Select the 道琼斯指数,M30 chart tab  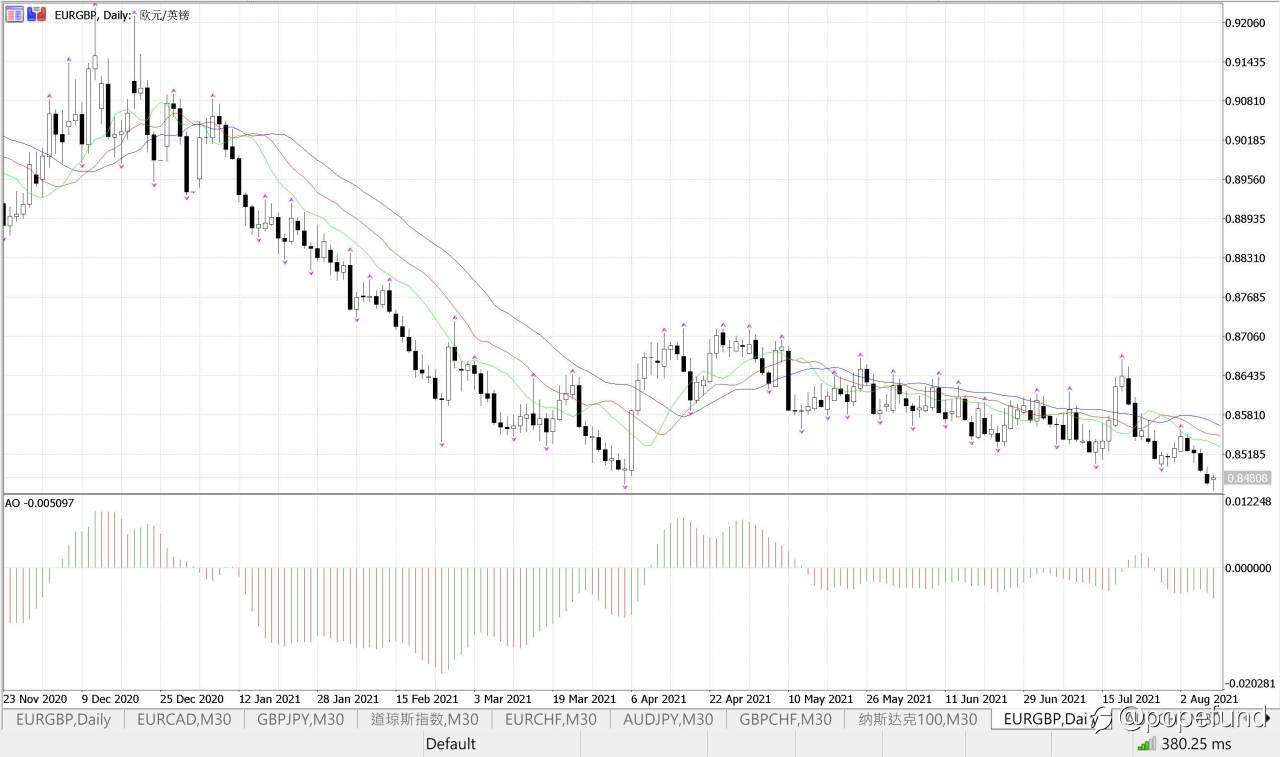[x=424, y=719]
